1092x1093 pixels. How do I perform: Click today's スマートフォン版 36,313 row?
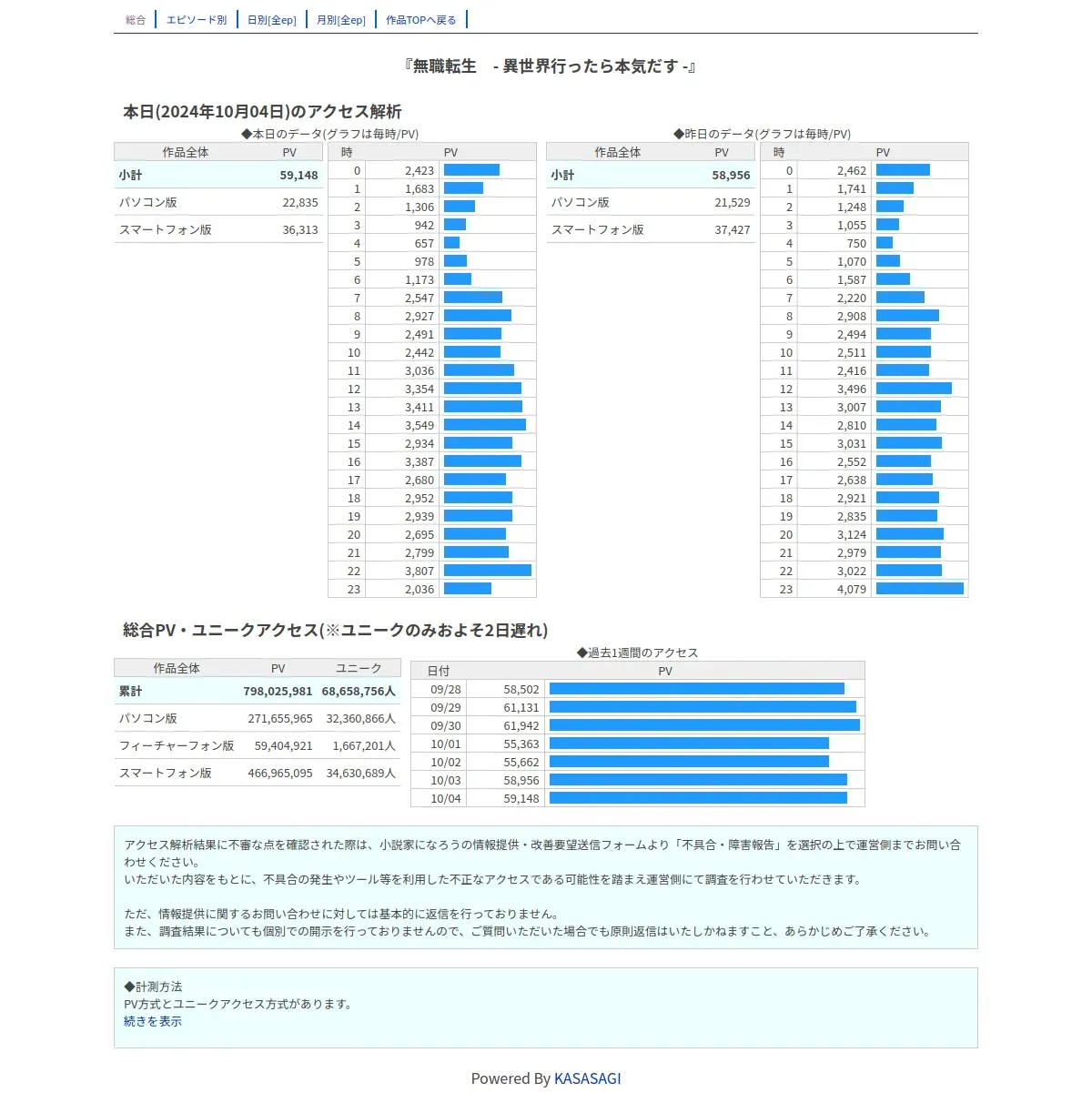coord(218,229)
